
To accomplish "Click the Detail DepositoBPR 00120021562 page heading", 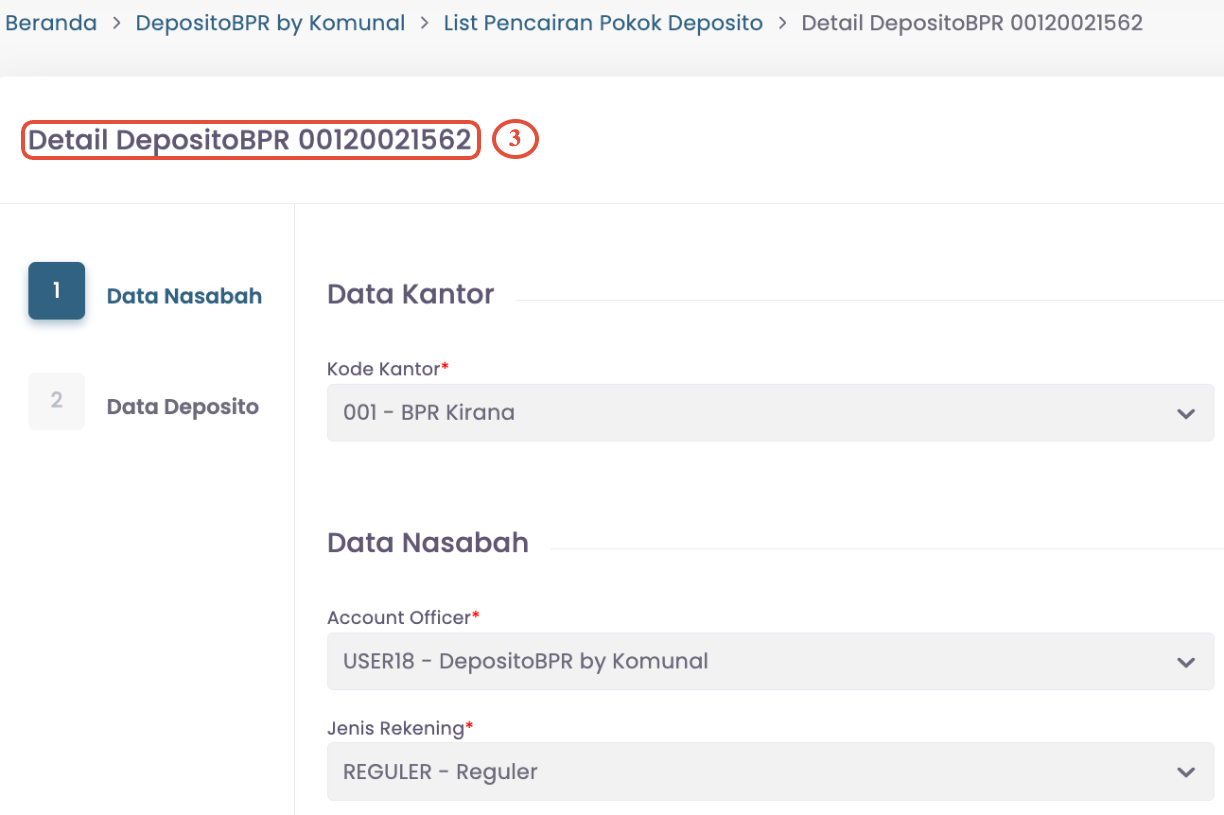I will point(250,140).
